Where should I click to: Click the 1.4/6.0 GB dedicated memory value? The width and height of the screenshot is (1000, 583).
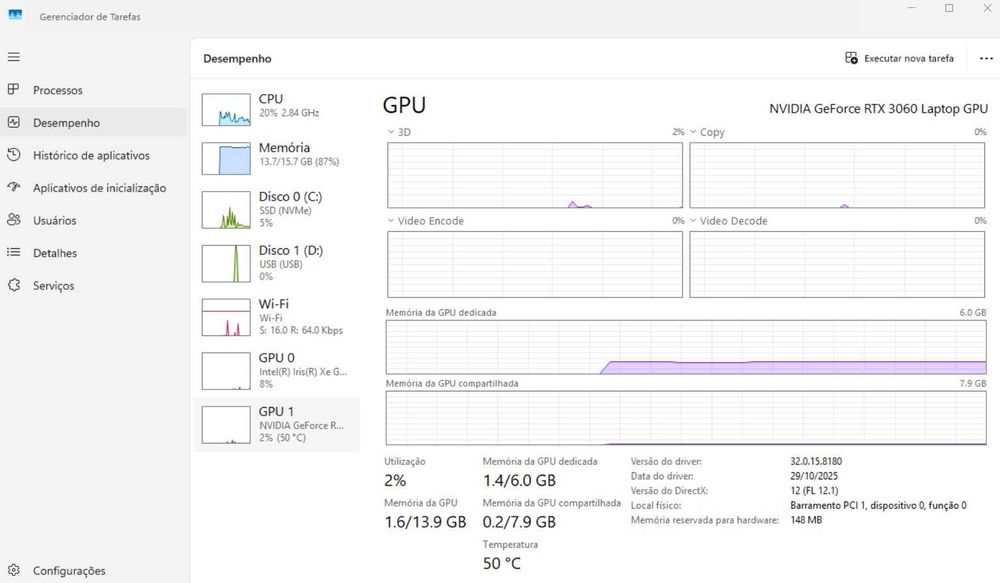pyautogui.click(x=519, y=480)
